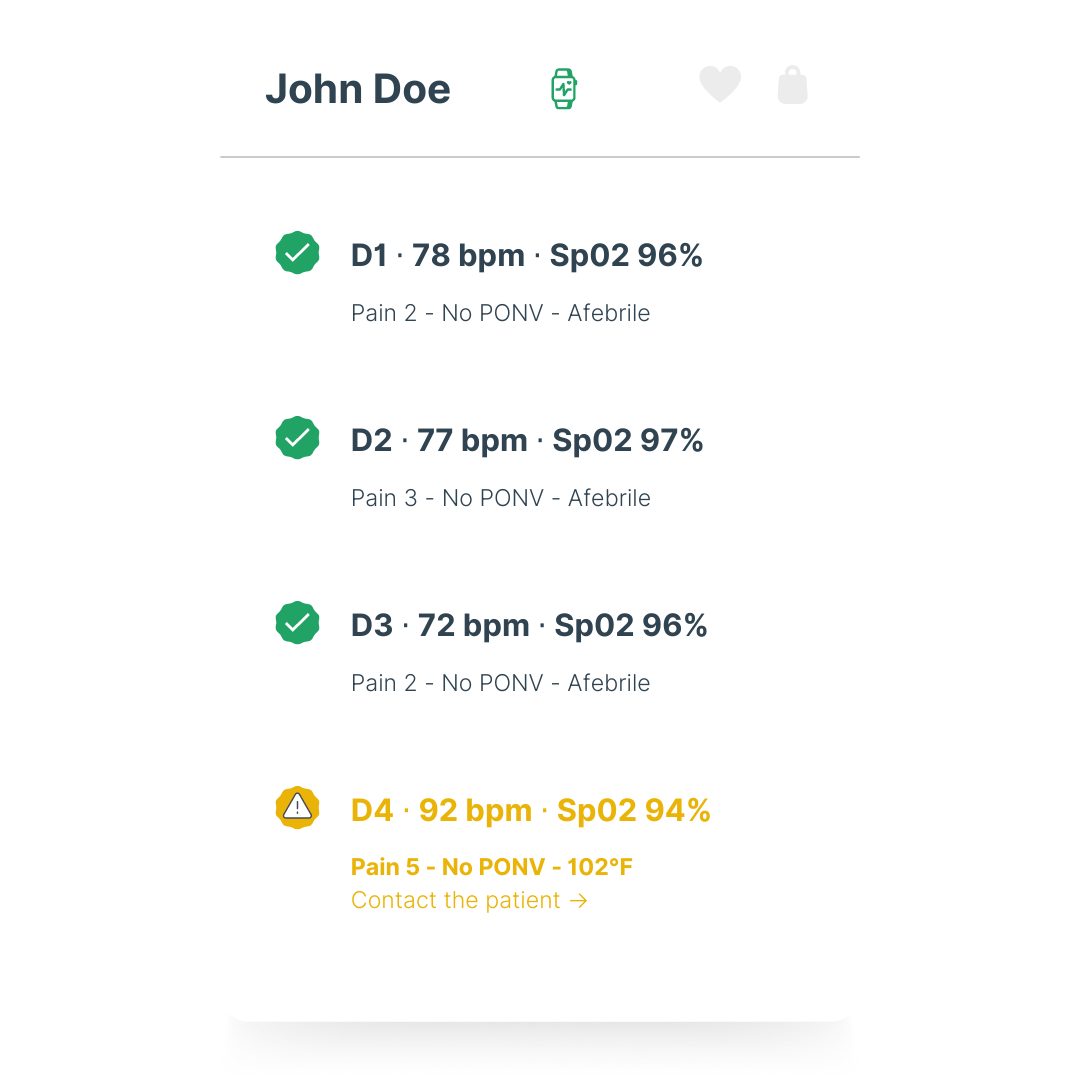Click the D4 label in yellow text
This screenshot has width=1080, height=1080.
(372, 811)
